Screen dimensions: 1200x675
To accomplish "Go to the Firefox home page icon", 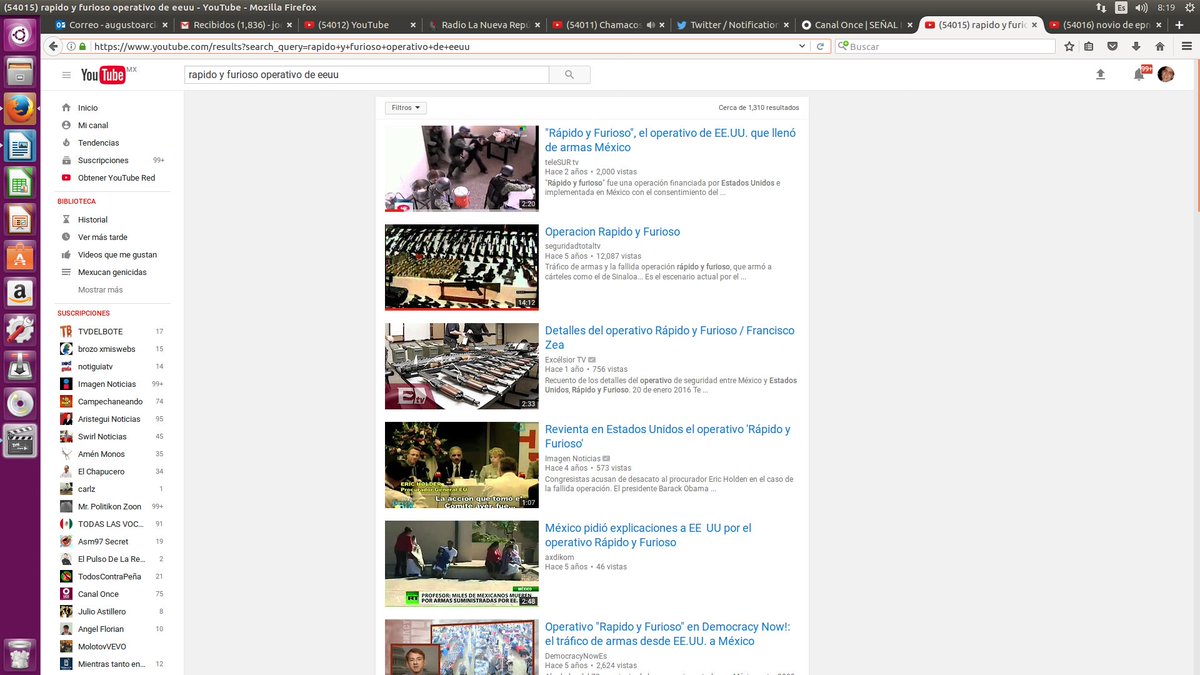I will (x=1160, y=46).
